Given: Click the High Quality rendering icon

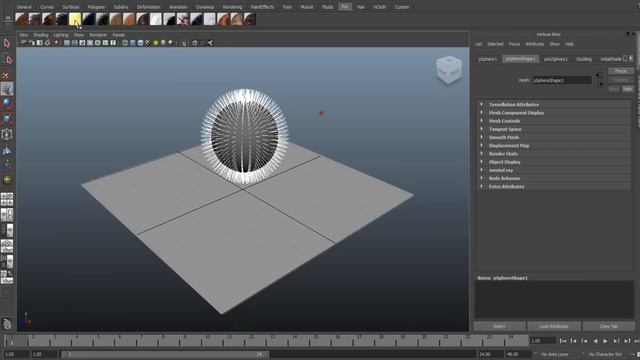Looking at the screenshot, I should pyautogui.click(x=171, y=42).
